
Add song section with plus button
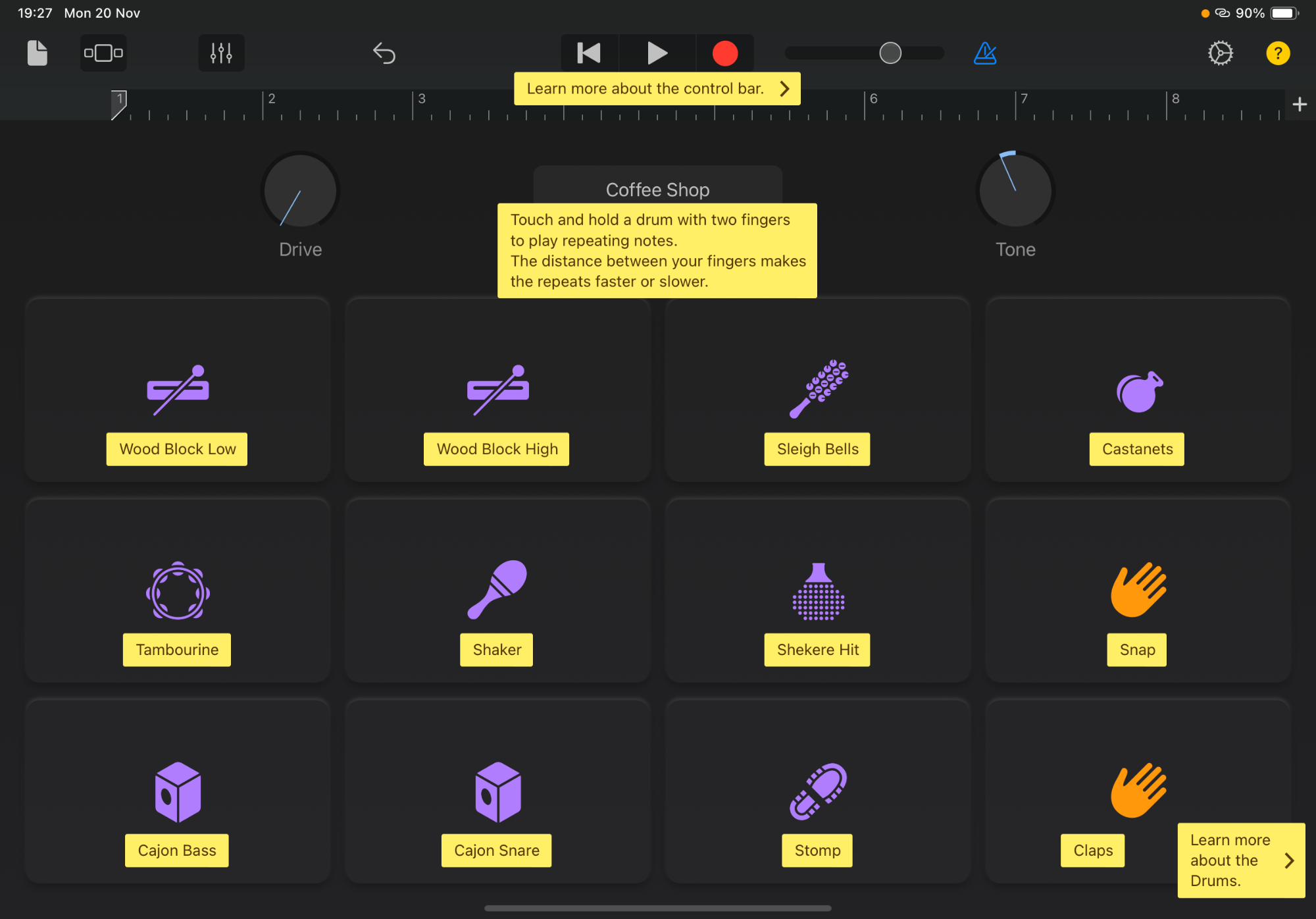point(1300,104)
